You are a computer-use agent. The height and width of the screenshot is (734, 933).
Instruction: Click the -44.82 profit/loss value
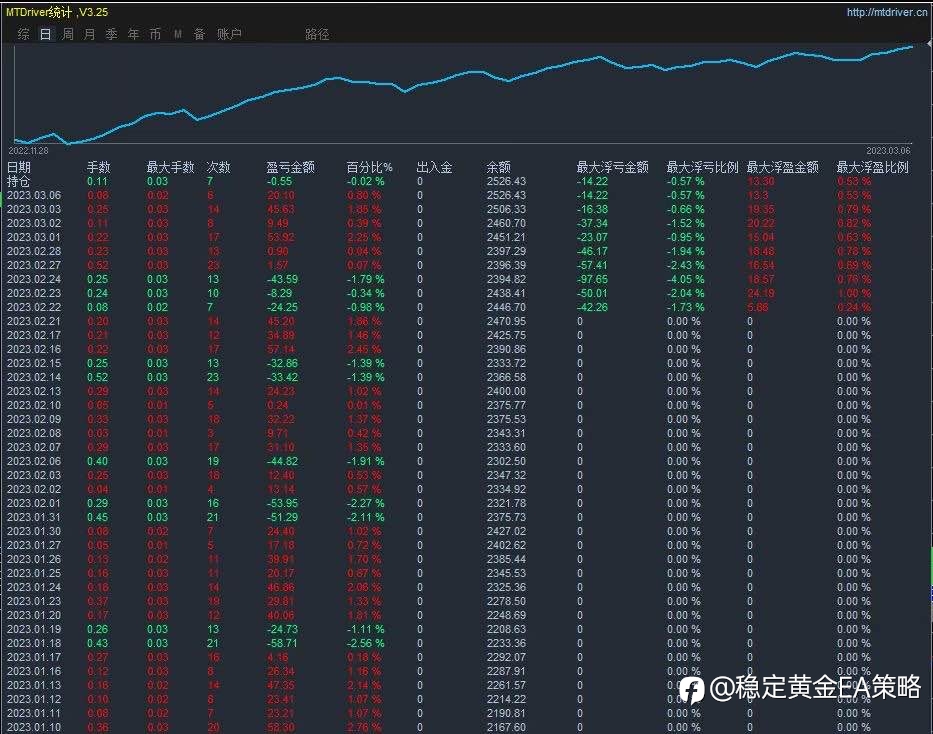click(282, 461)
